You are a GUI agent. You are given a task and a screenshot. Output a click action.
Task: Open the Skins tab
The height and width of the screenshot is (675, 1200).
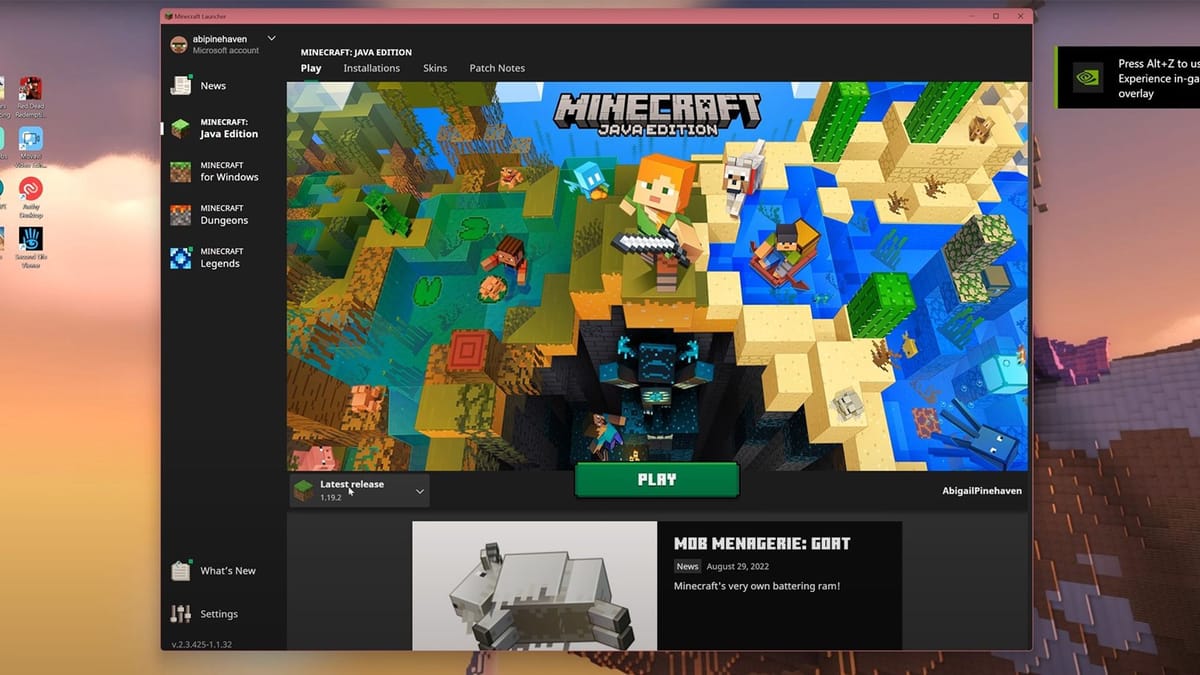pyautogui.click(x=434, y=68)
